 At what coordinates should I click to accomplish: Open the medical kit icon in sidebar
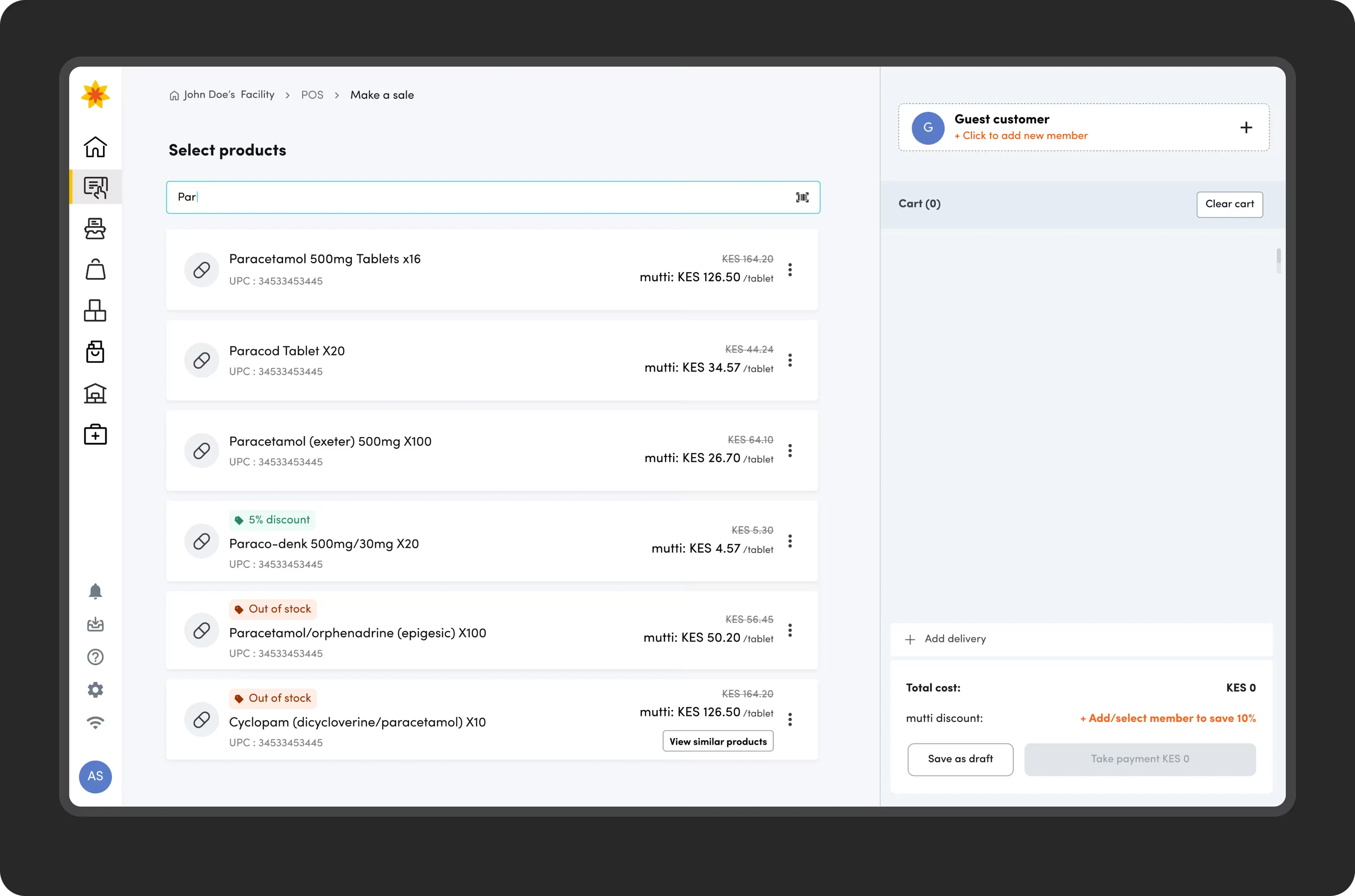(95, 434)
